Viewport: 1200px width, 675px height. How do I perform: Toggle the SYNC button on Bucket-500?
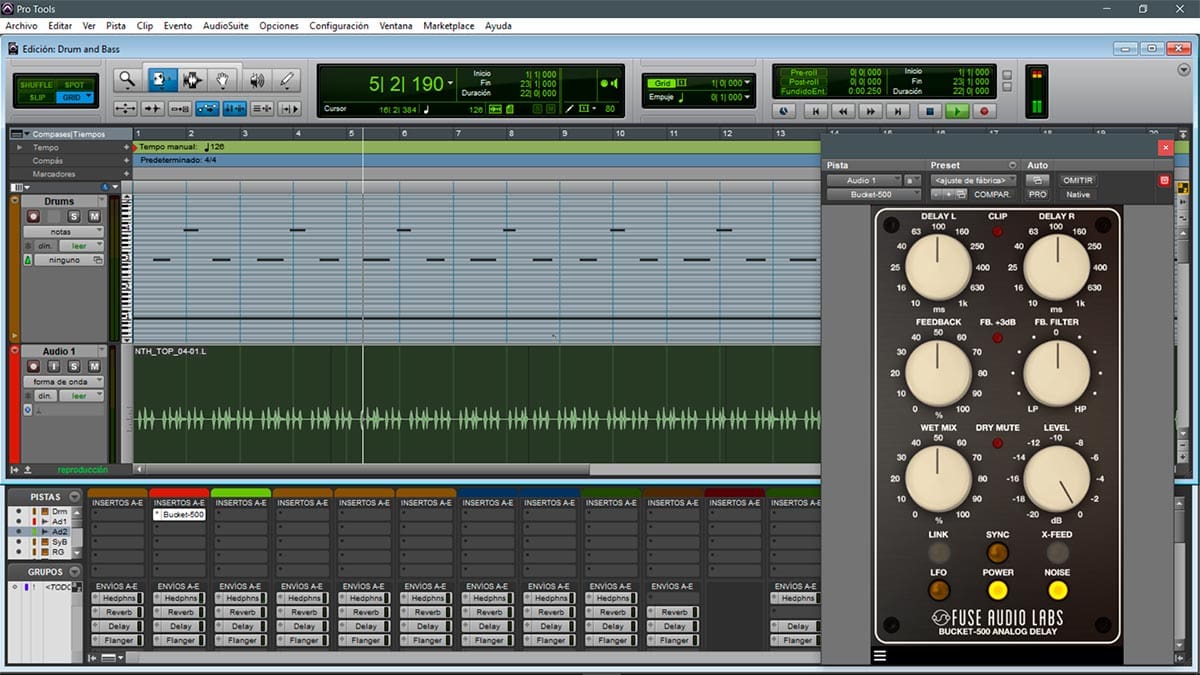point(998,553)
